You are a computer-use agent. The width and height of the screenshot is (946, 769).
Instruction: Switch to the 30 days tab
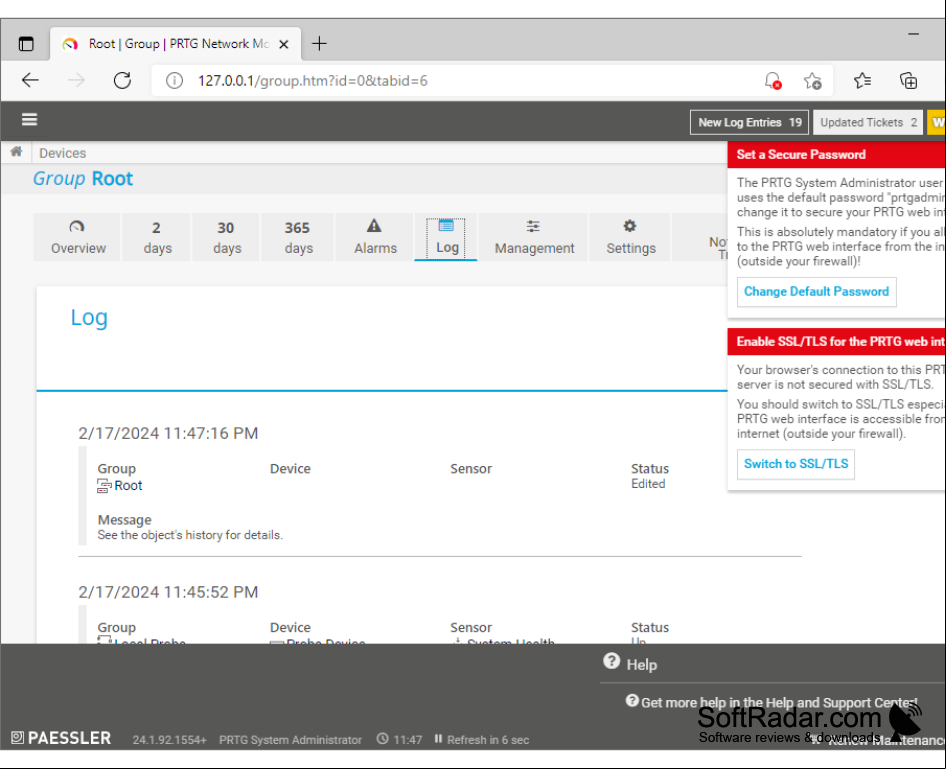pyautogui.click(x=226, y=237)
